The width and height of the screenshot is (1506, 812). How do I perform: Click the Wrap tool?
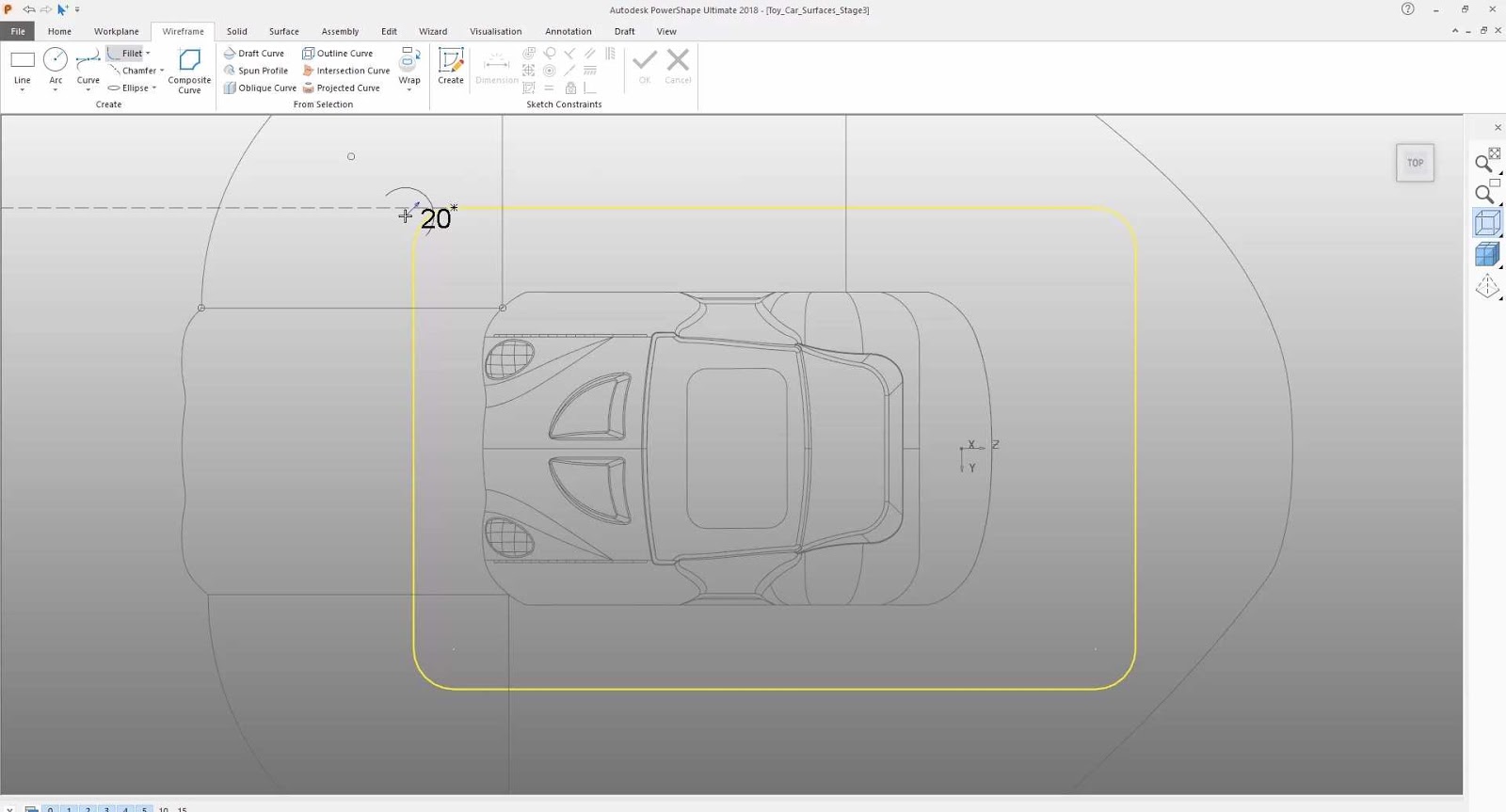point(409,66)
